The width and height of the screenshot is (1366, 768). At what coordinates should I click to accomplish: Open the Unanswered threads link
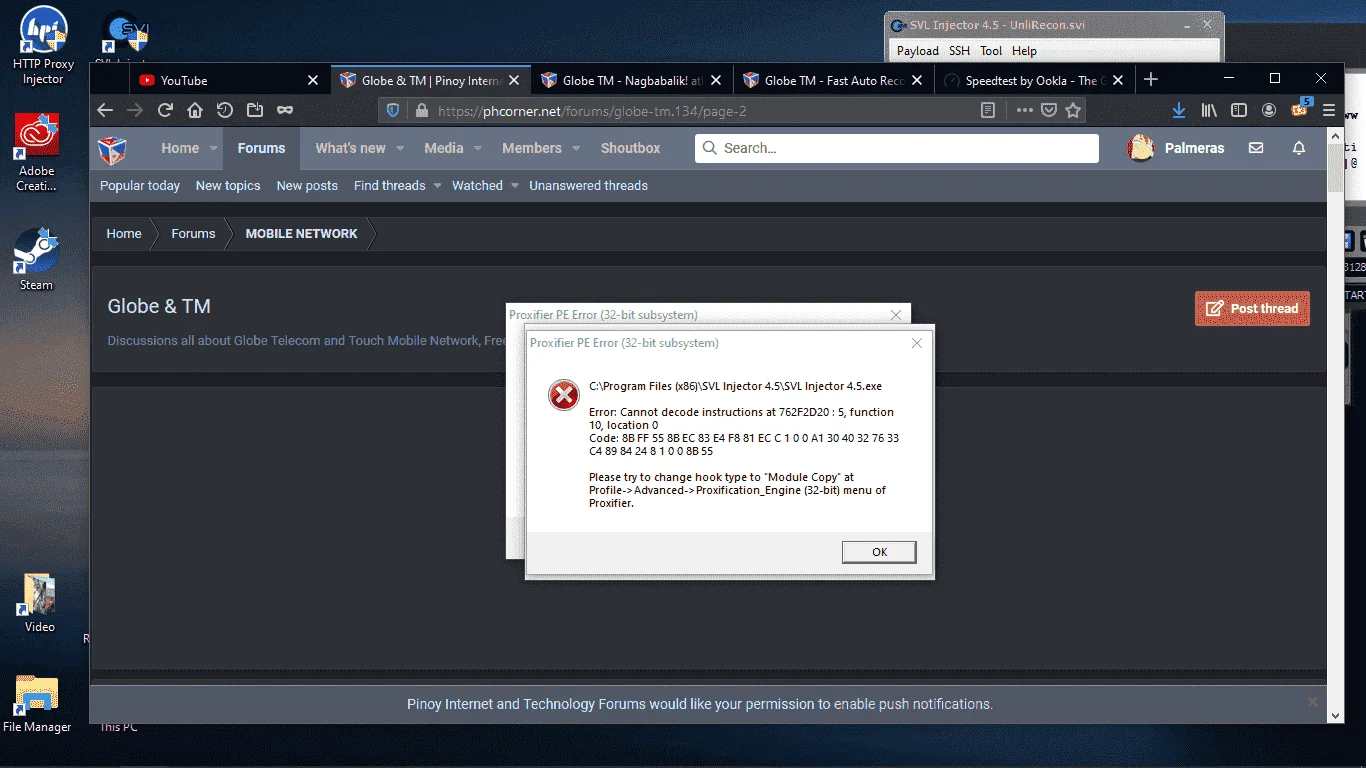pos(588,185)
